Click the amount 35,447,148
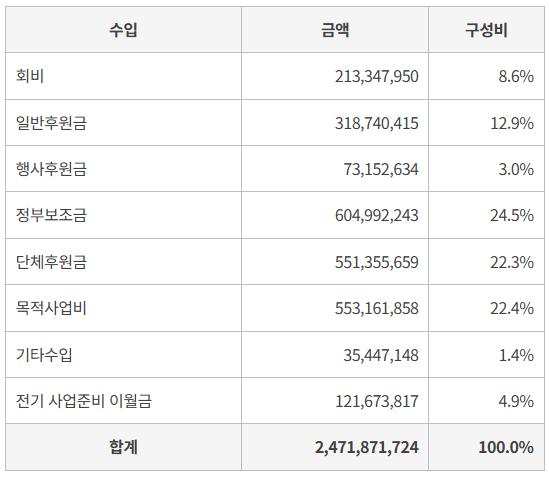This screenshot has width=549, height=477. pos(381,355)
